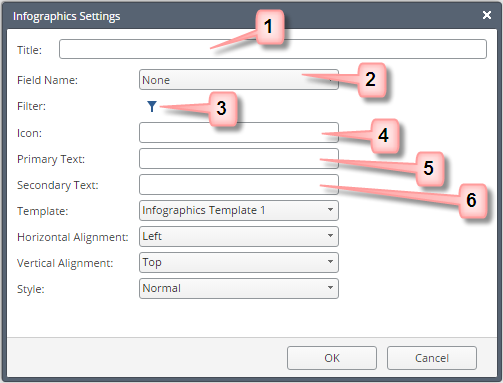
Task: Expand the Template dropdown list
Action: 239,210
